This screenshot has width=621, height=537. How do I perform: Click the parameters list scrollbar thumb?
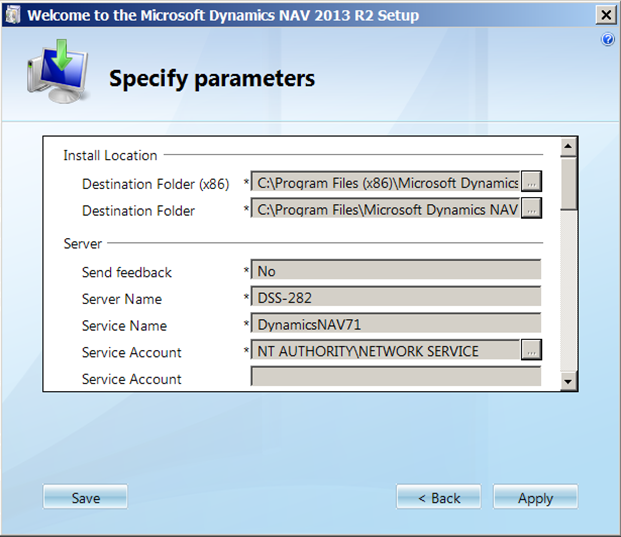(x=568, y=184)
